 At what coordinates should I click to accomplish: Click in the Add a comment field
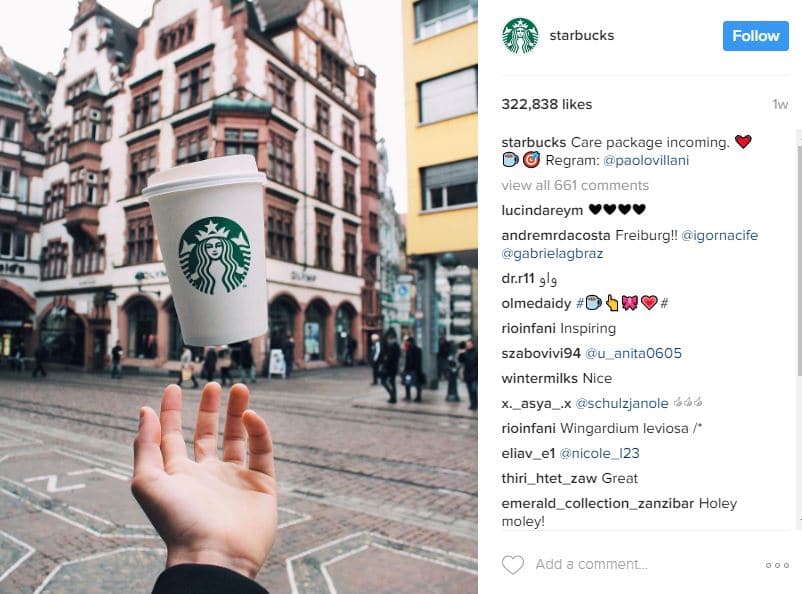(x=592, y=564)
